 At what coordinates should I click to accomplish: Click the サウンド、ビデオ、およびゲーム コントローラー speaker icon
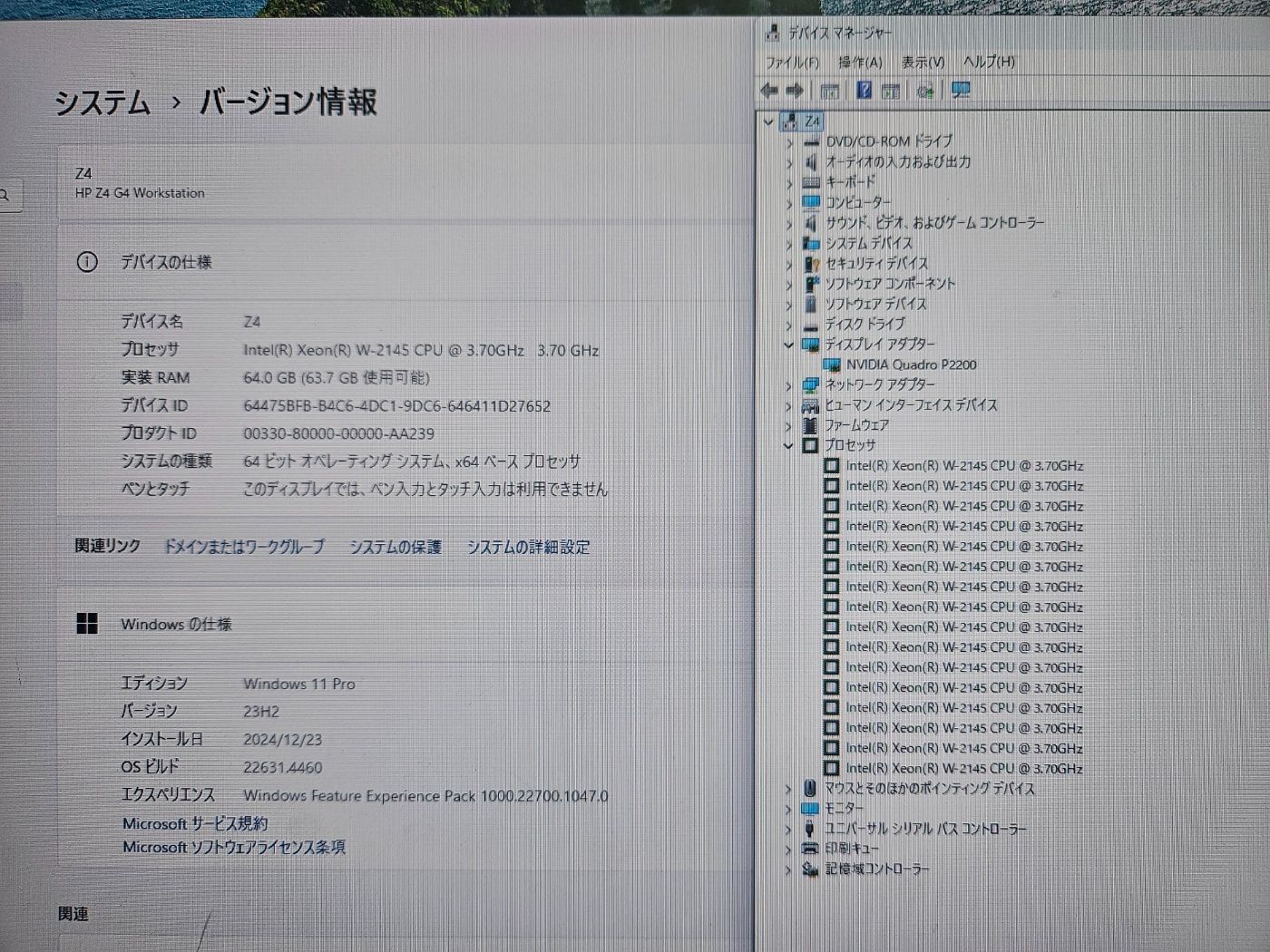click(x=811, y=223)
